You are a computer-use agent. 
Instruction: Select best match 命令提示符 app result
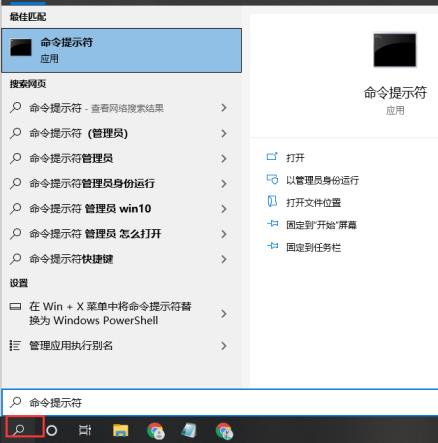[122, 50]
